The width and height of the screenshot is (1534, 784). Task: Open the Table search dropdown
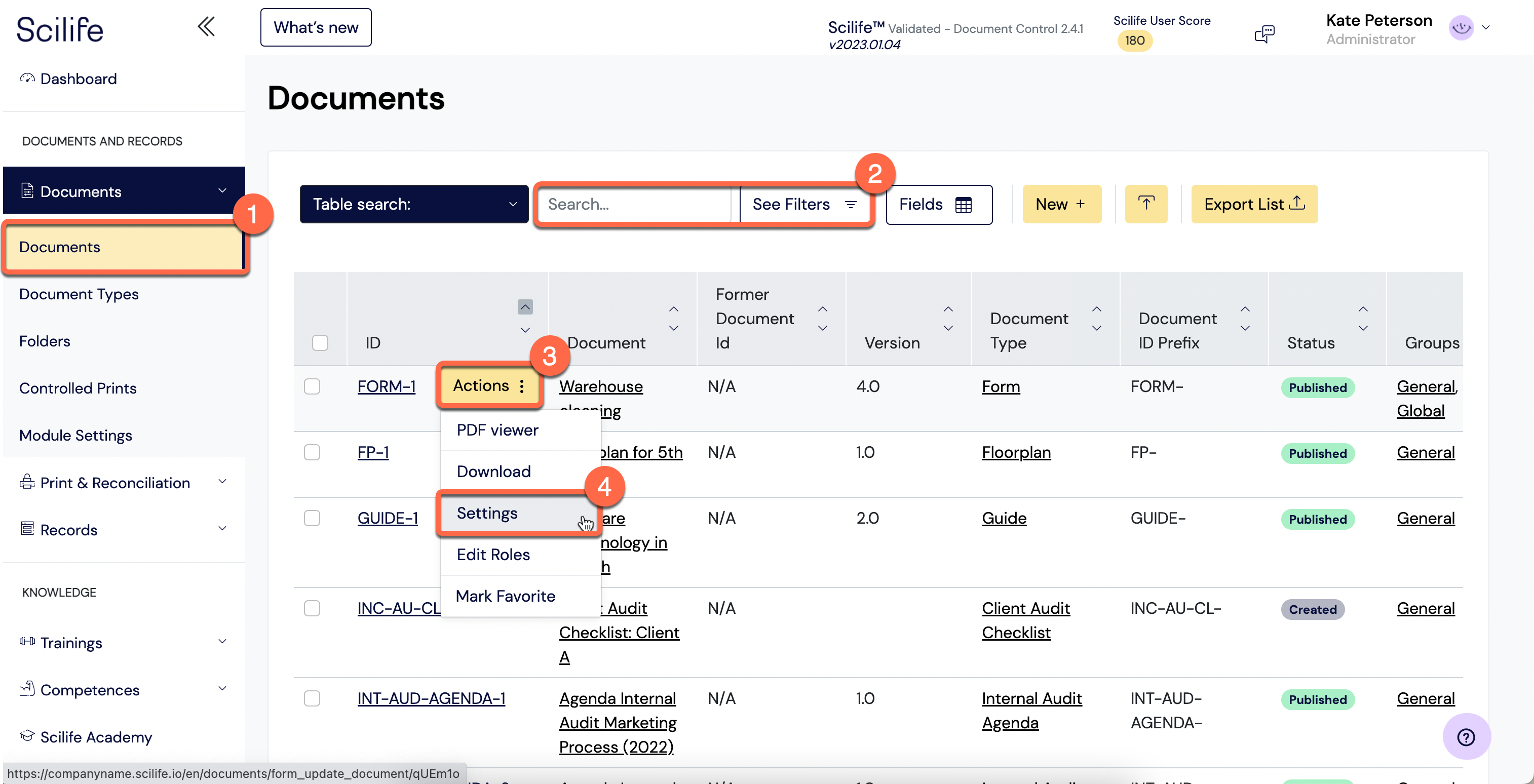click(414, 204)
